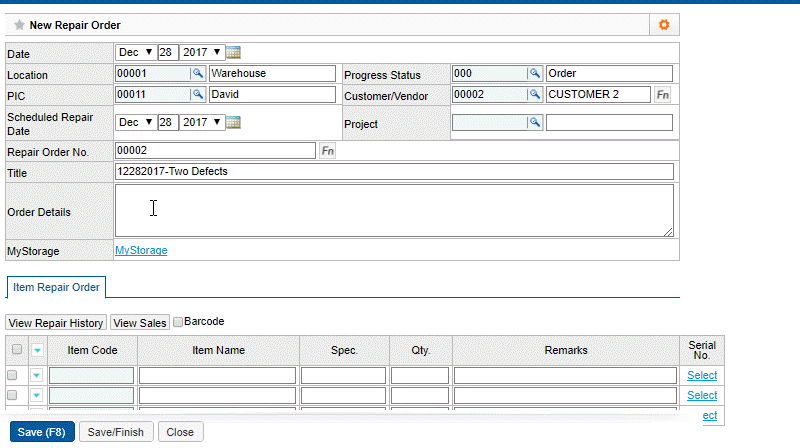Open the MyStorage link
The image size is (800, 448).
coord(141,251)
